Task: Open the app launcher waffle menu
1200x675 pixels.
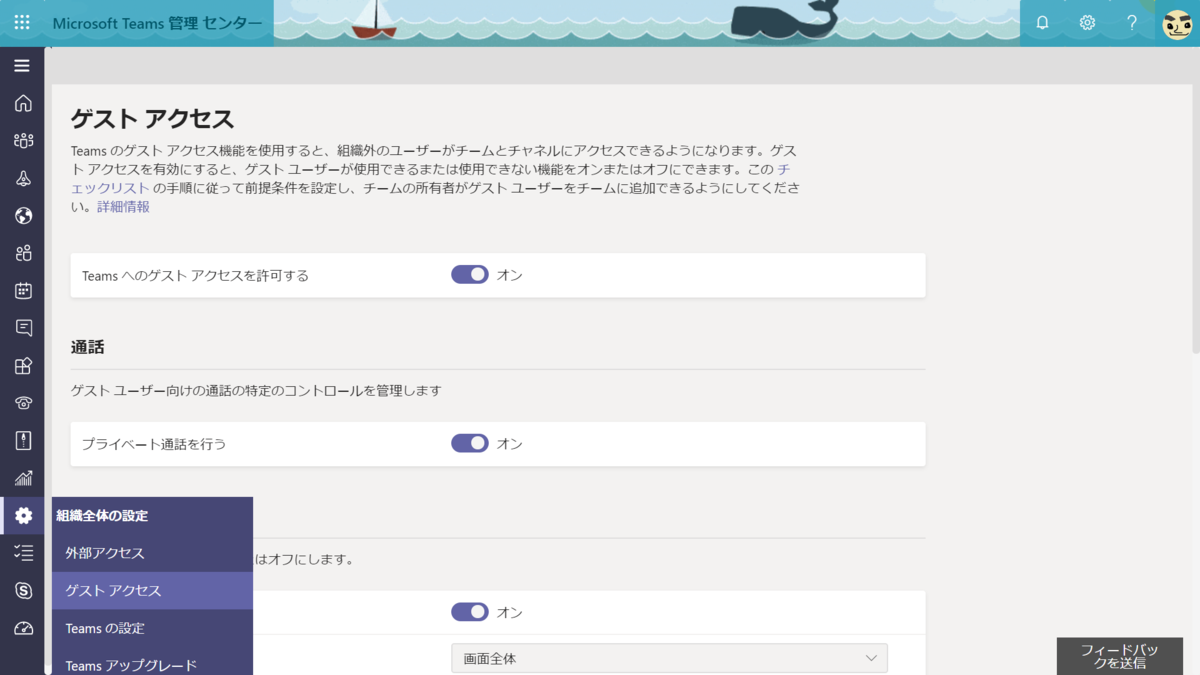Action: [22, 22]
